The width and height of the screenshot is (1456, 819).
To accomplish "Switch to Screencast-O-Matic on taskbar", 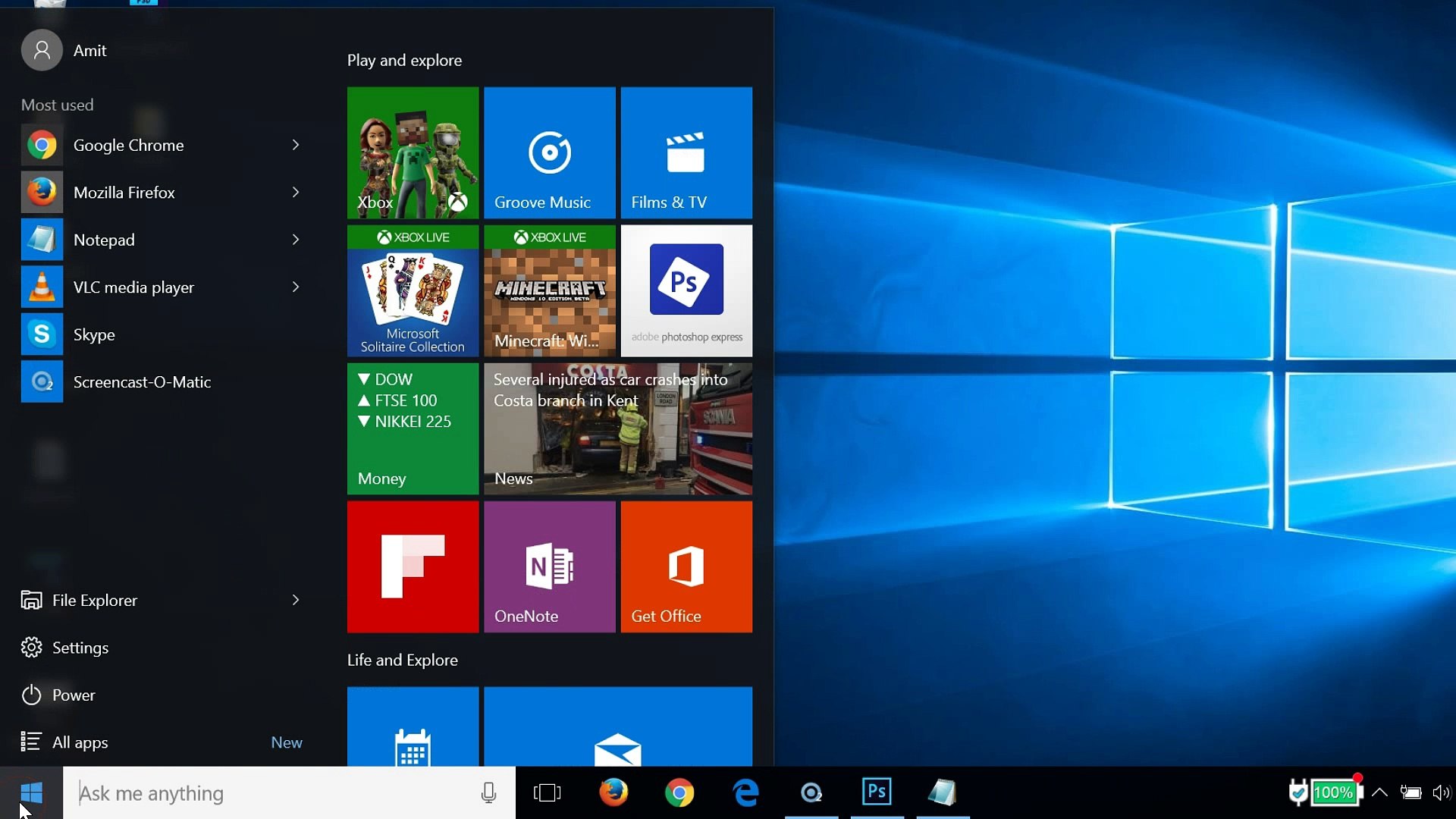I will [811, 793].
